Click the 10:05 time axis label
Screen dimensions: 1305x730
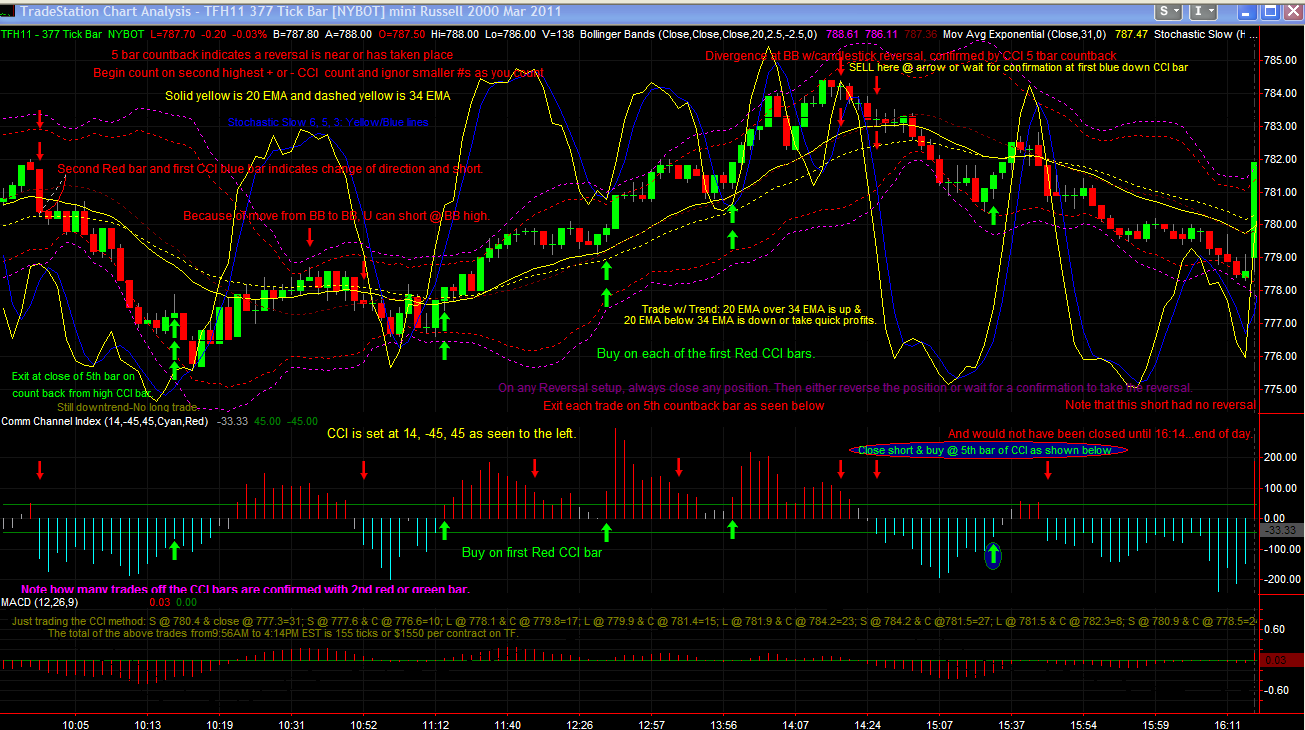[x=75, y=724]
